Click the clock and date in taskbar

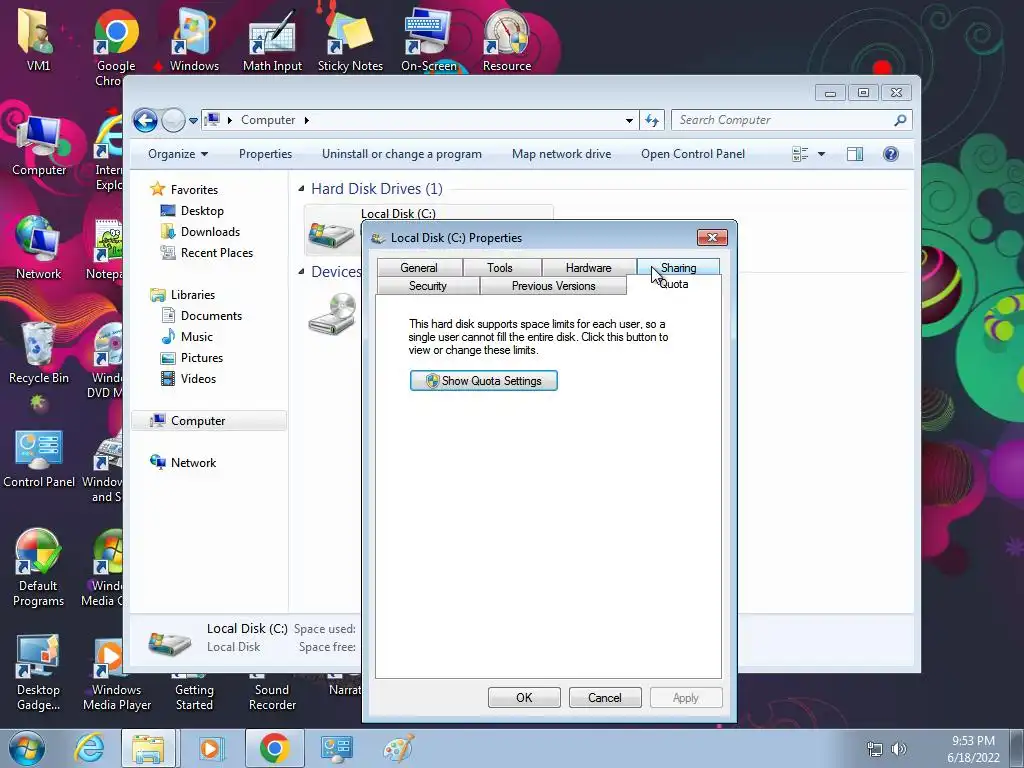point(973,749)
